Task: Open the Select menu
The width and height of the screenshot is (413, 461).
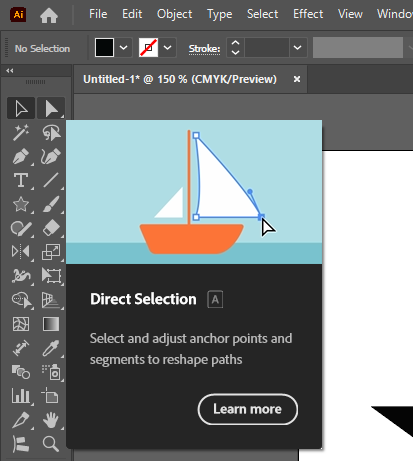Action: tap(262, 14)
